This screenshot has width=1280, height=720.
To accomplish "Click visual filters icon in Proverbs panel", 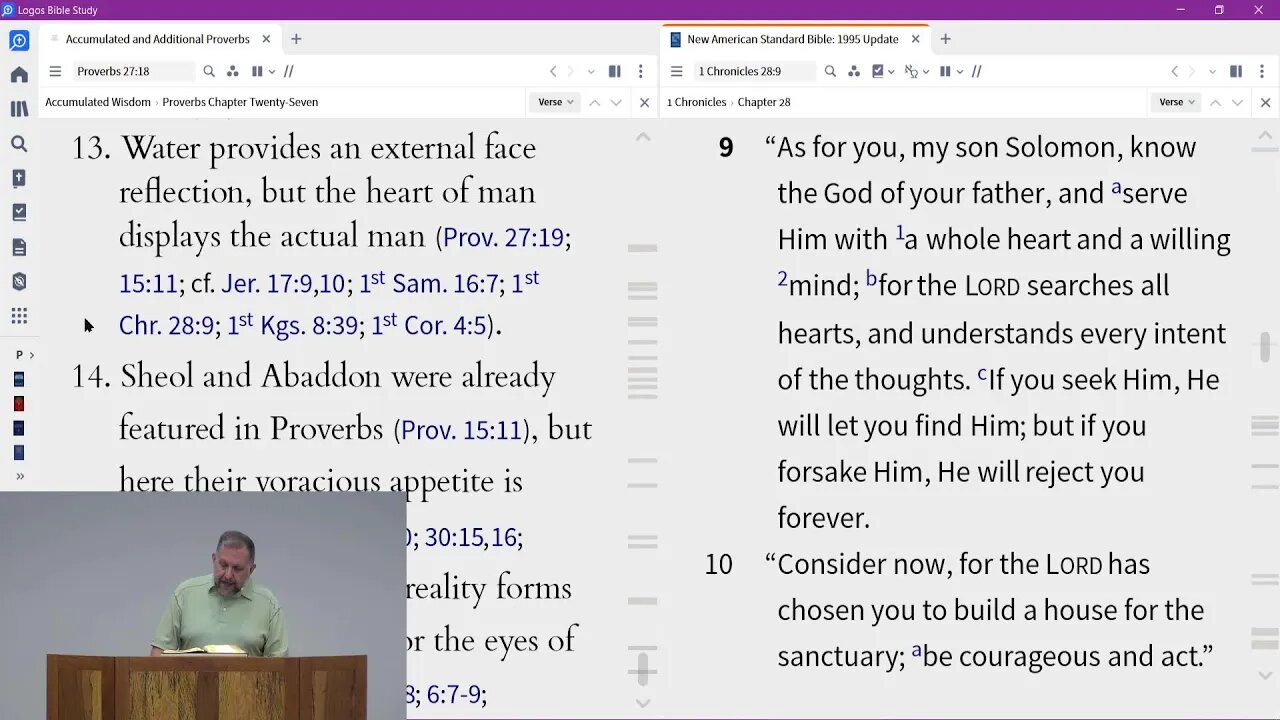I will point(233,71).
